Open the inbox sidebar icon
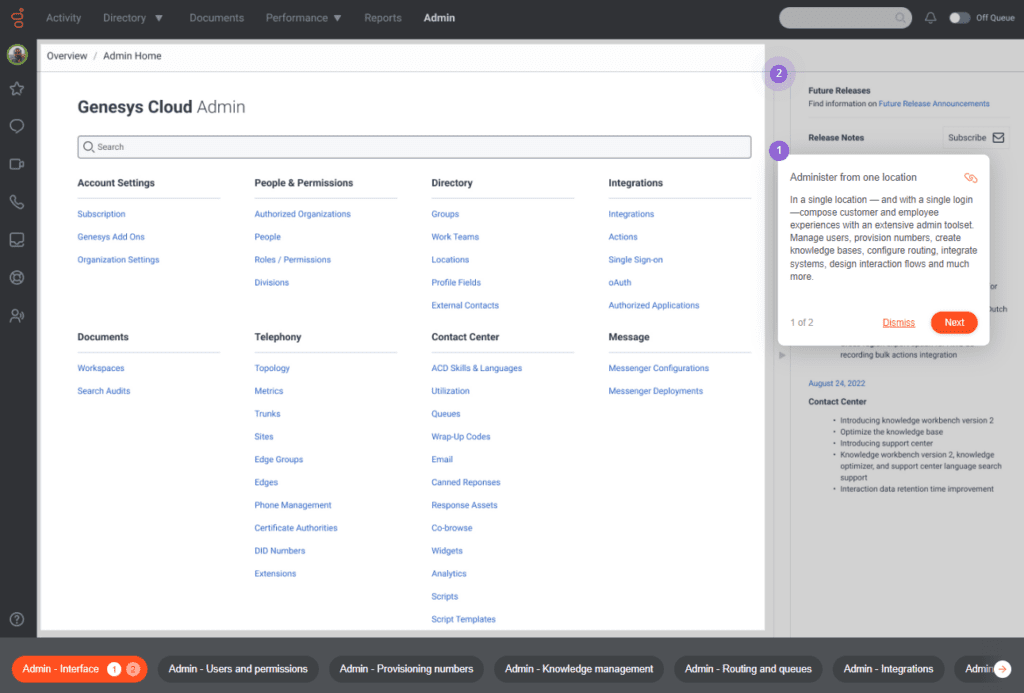The height and width of the screenshot is (693, 1024). 17,240
